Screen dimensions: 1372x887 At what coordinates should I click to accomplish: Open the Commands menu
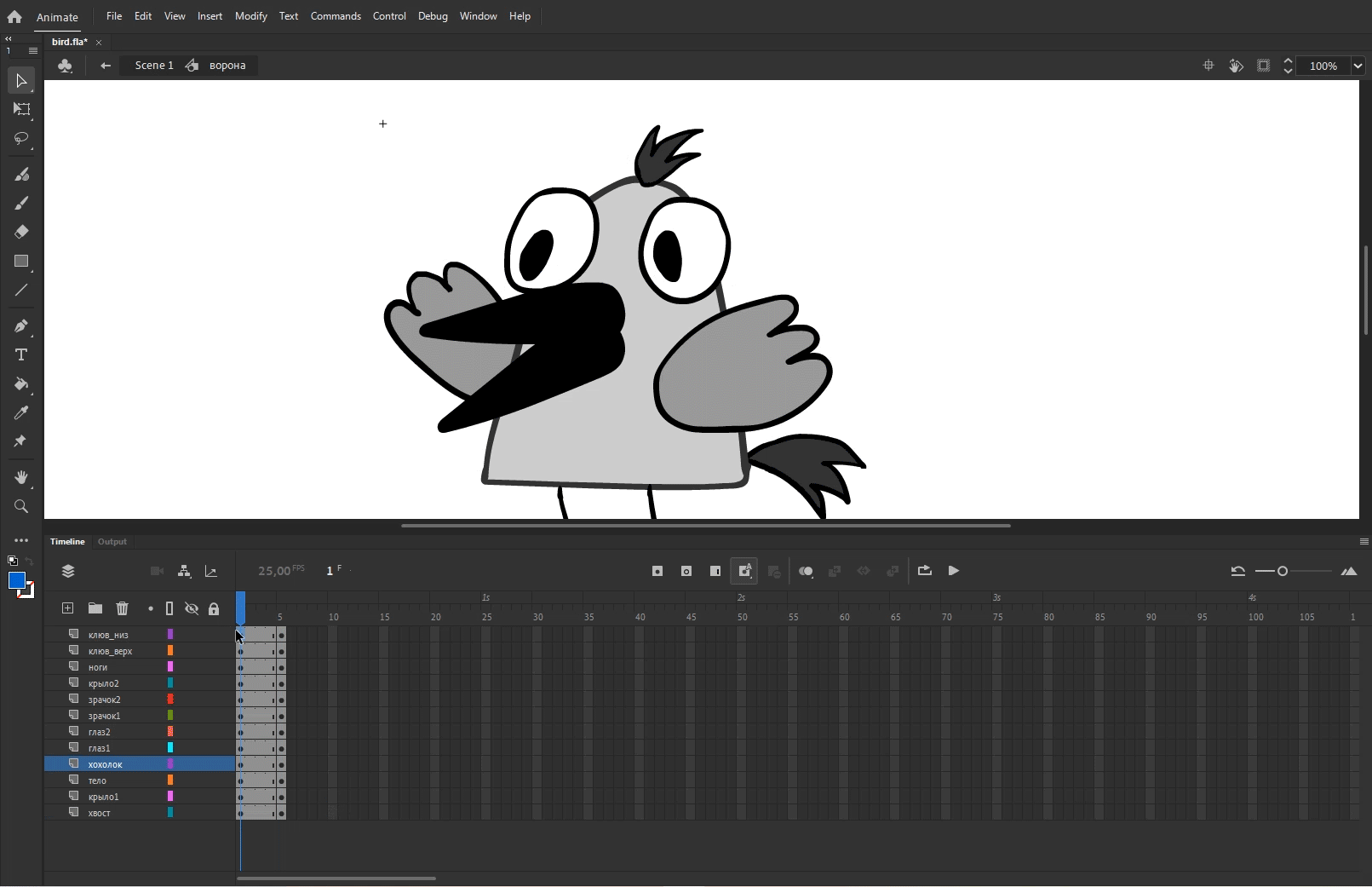pos(336,16)
